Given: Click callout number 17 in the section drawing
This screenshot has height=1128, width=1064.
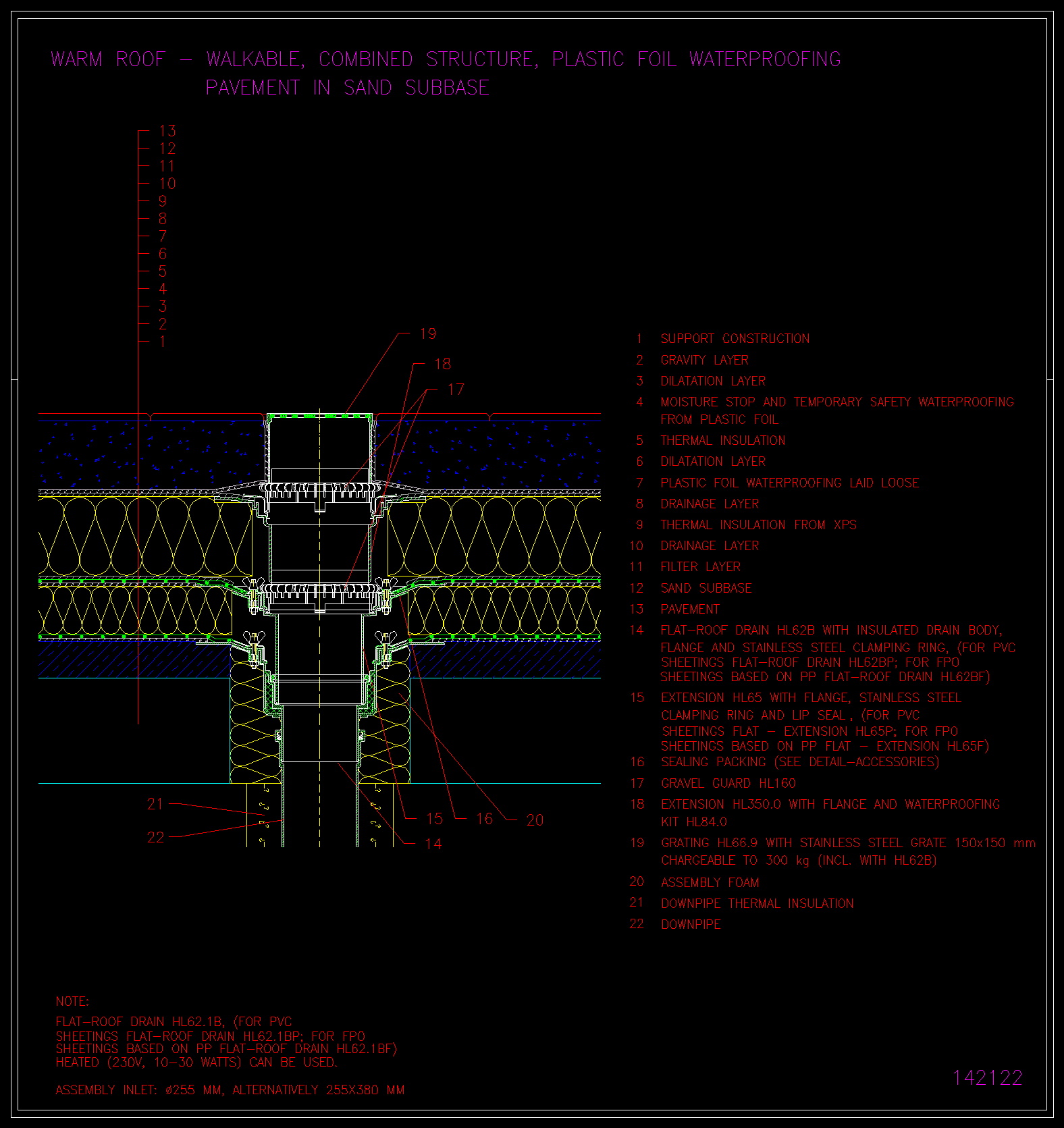Looking at the screenshot, I should point(456,390).
